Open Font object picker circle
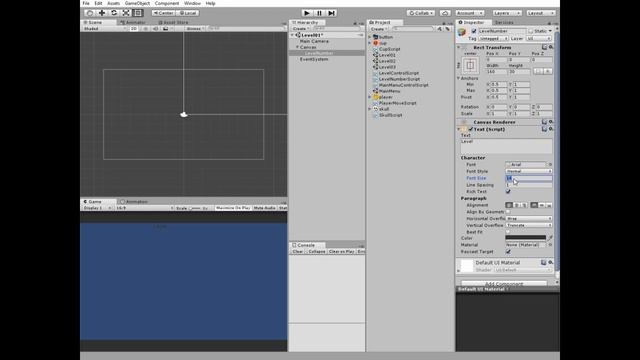640x360 pixels. point(550,164)
